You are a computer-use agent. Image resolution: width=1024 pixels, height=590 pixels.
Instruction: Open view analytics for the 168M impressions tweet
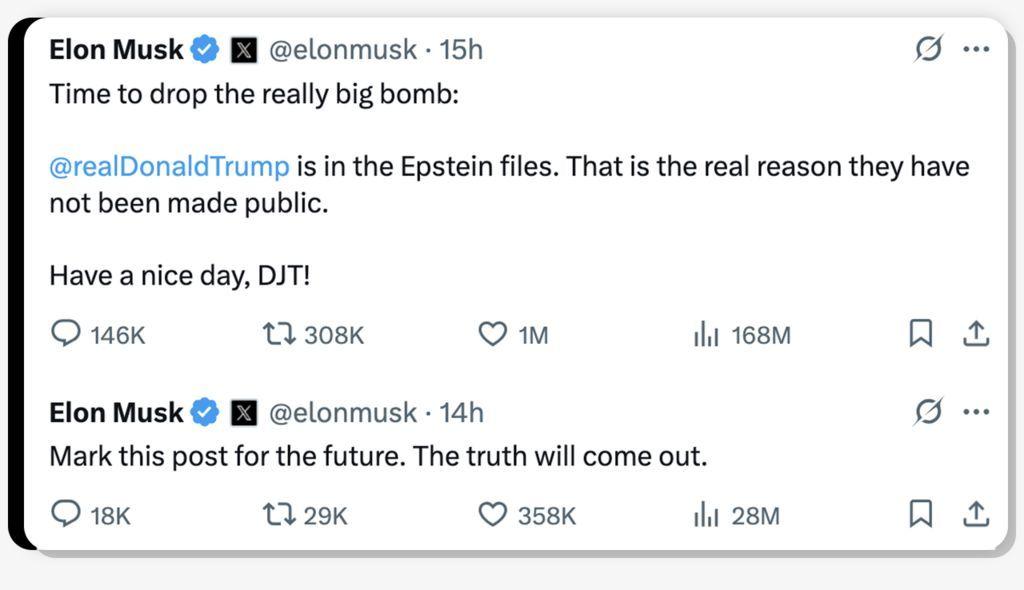706,336
